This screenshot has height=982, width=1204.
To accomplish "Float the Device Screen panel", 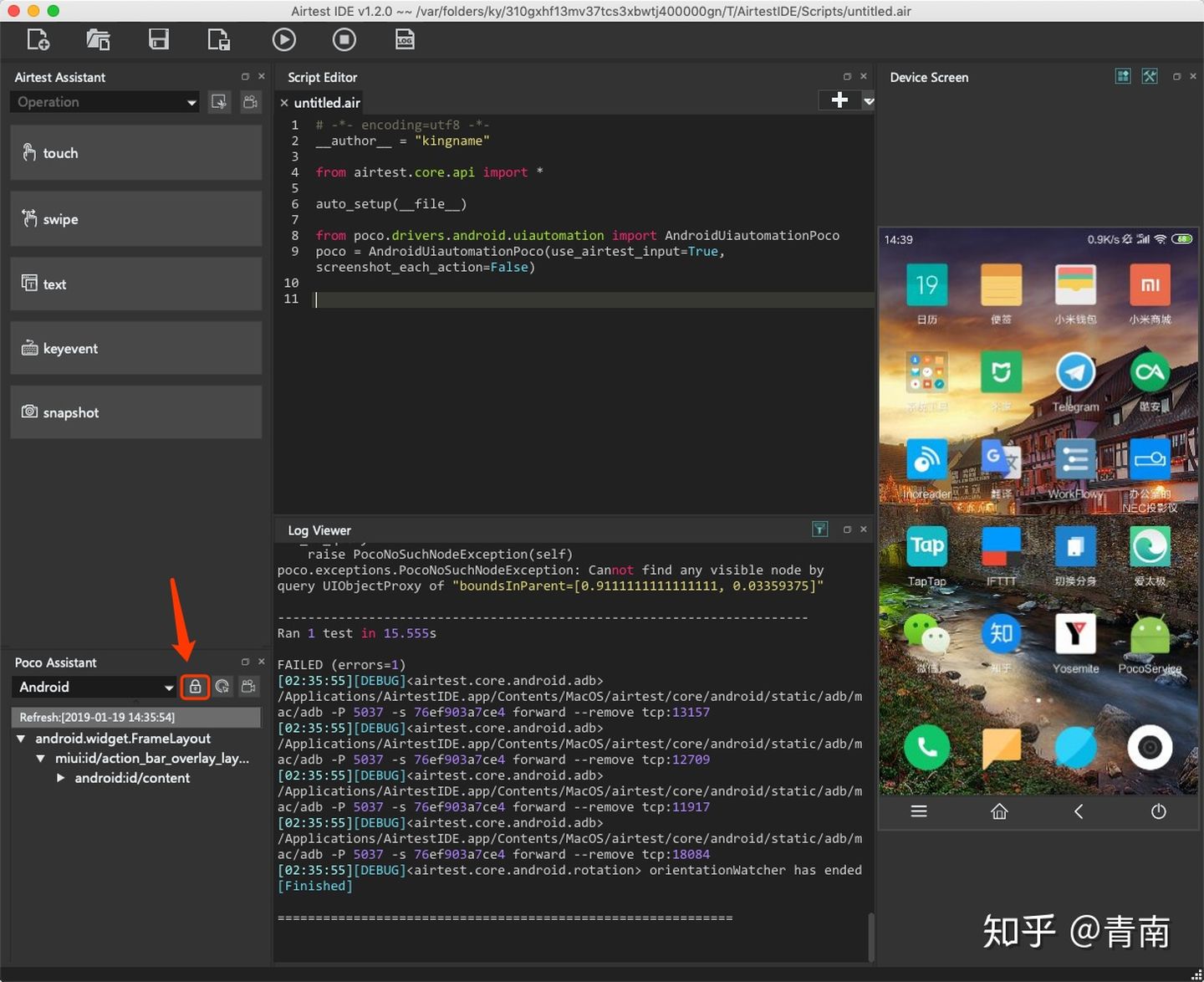I will pyautogui.click(x=1176, y=76).
